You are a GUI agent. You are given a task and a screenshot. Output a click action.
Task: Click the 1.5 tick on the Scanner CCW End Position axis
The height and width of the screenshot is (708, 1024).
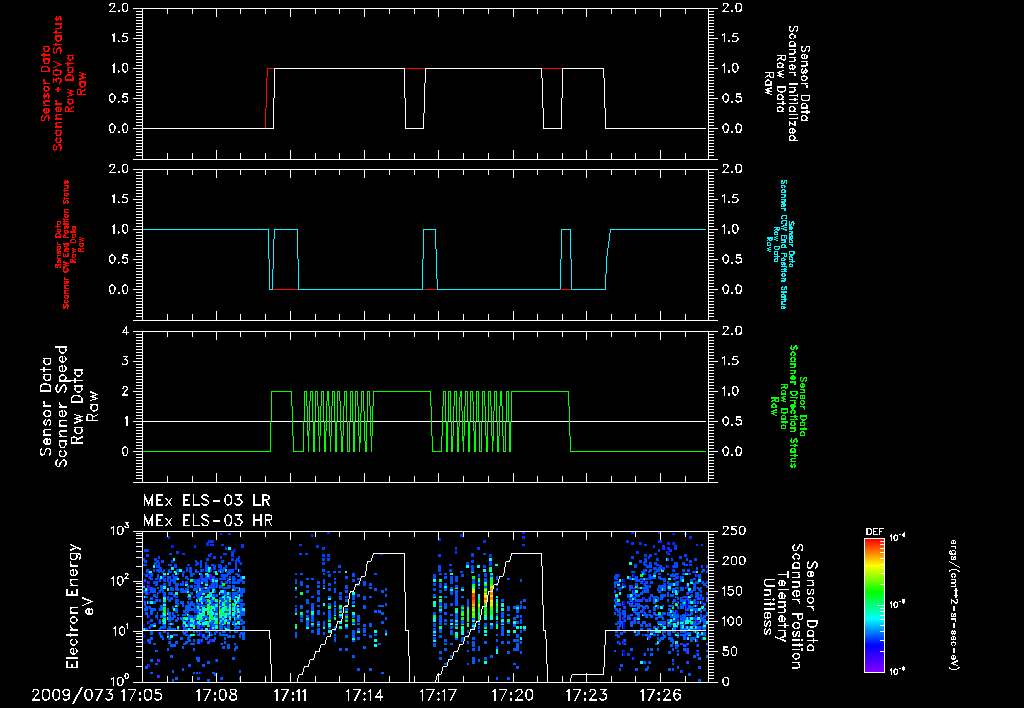click(732, 199)
